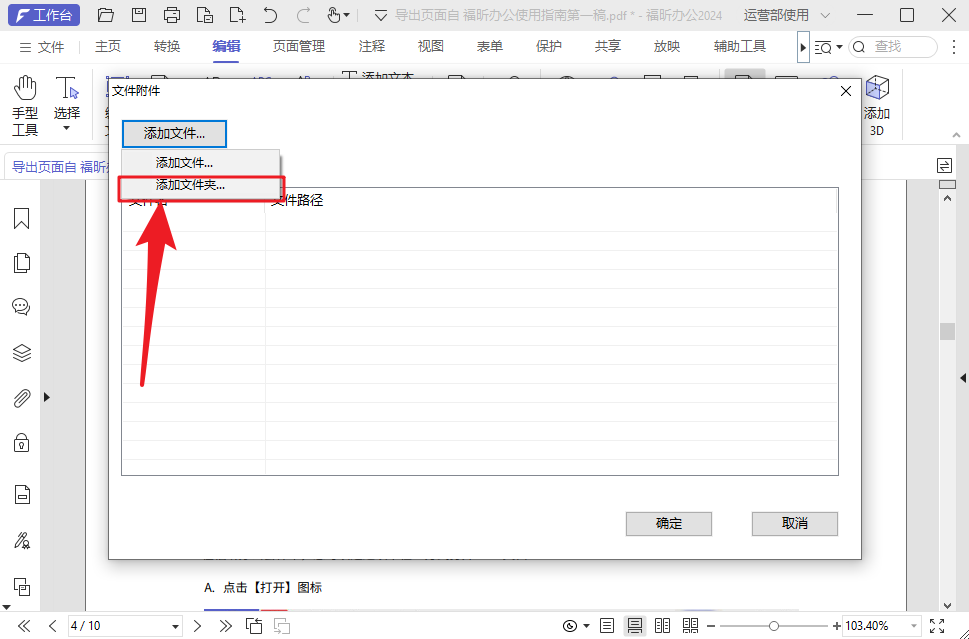Go to first page button
The height and width of the screenshot is (639, 969).
25,626
